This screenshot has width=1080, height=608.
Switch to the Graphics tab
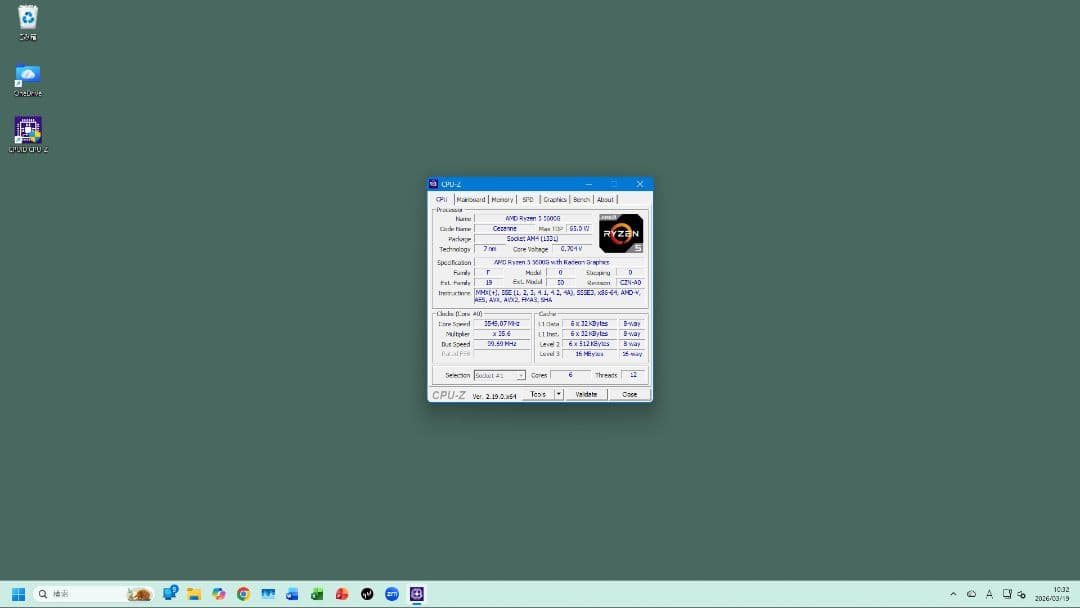(554, 200)
